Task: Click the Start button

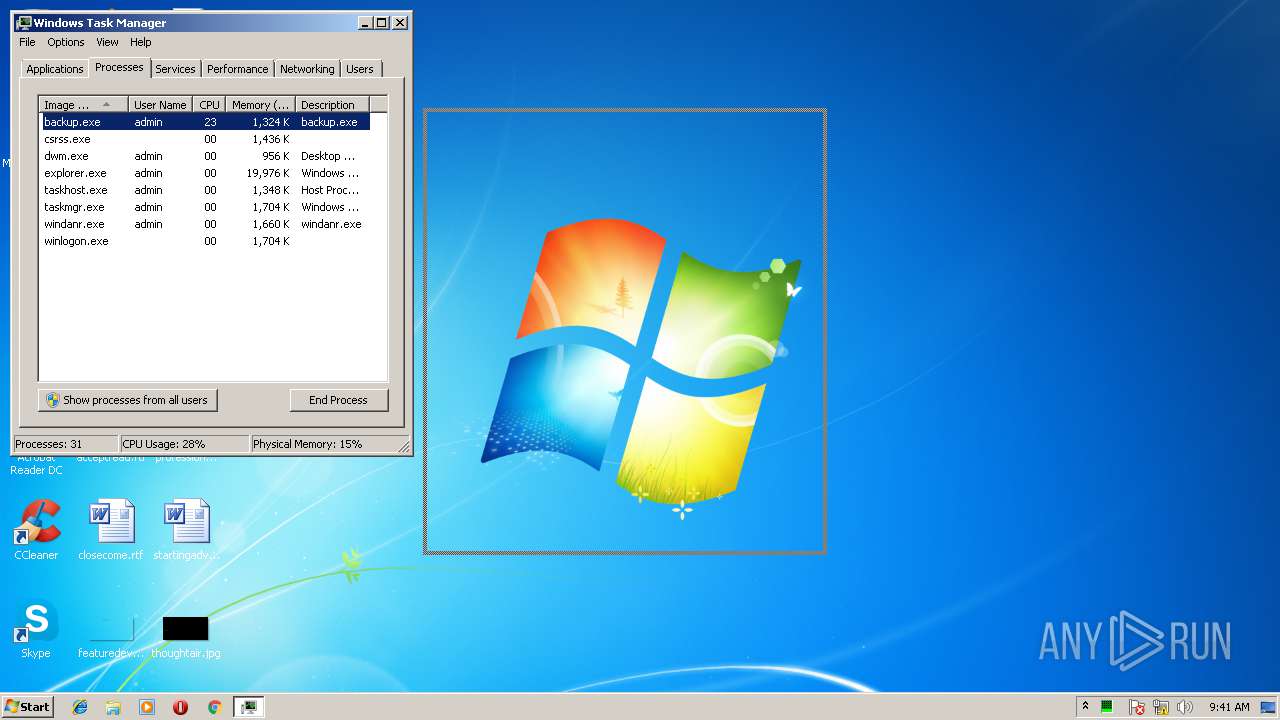Action: pyautogui.click(x=27, y=707)
